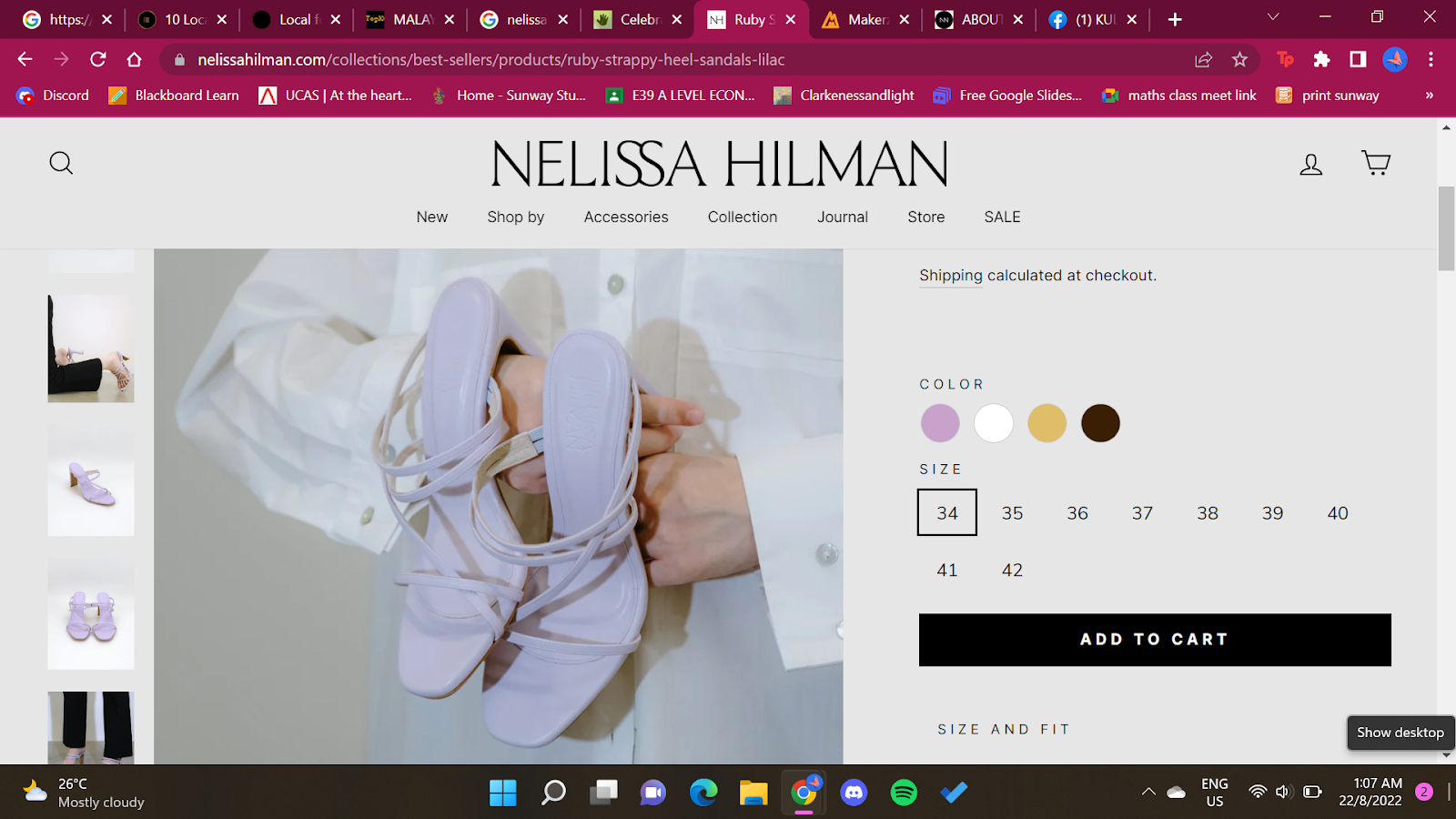Open Task View from the taskbar
The image size is (1456, 819).
(x=603, y=793)
